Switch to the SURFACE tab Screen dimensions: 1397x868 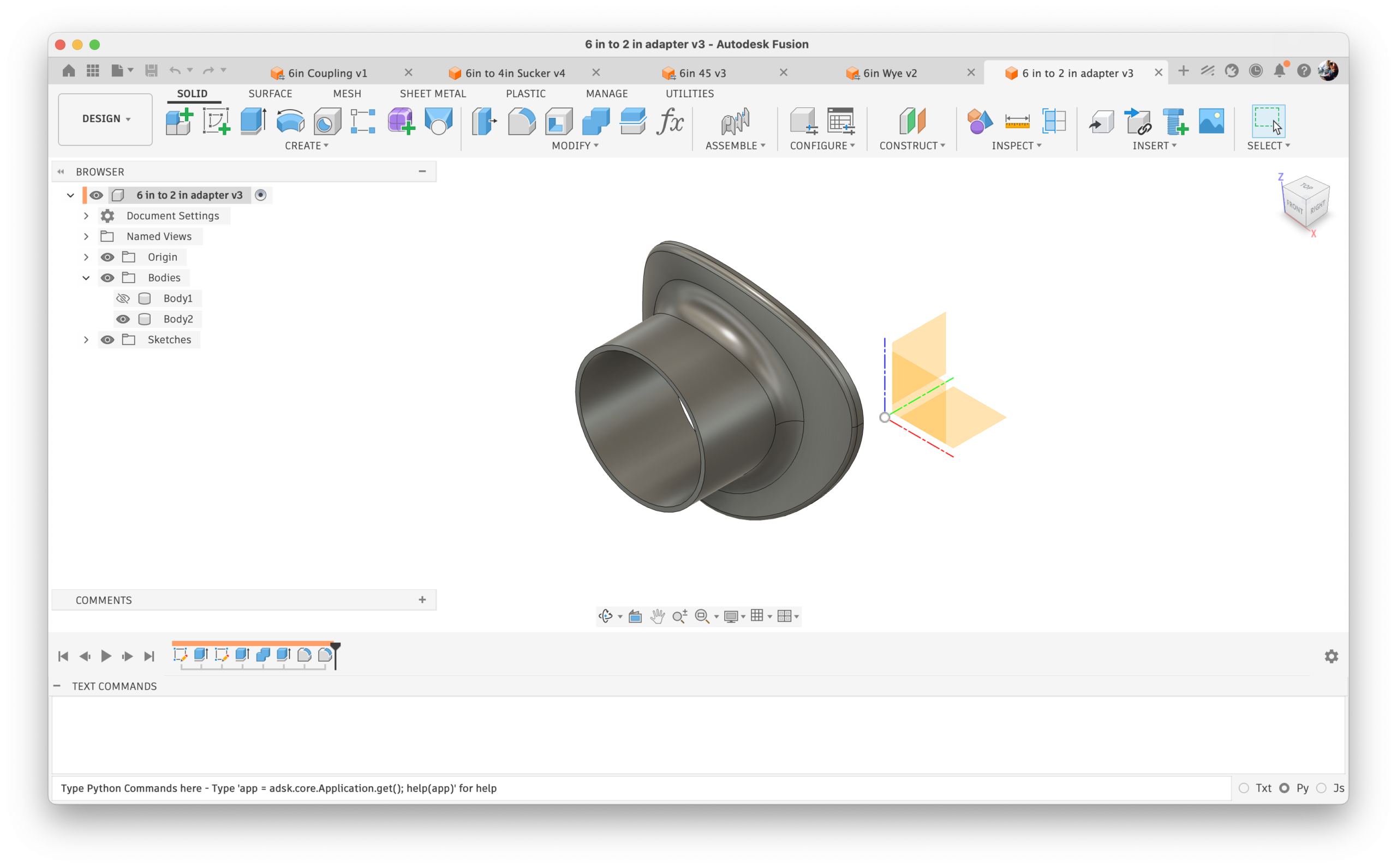(x=270, y=94)
